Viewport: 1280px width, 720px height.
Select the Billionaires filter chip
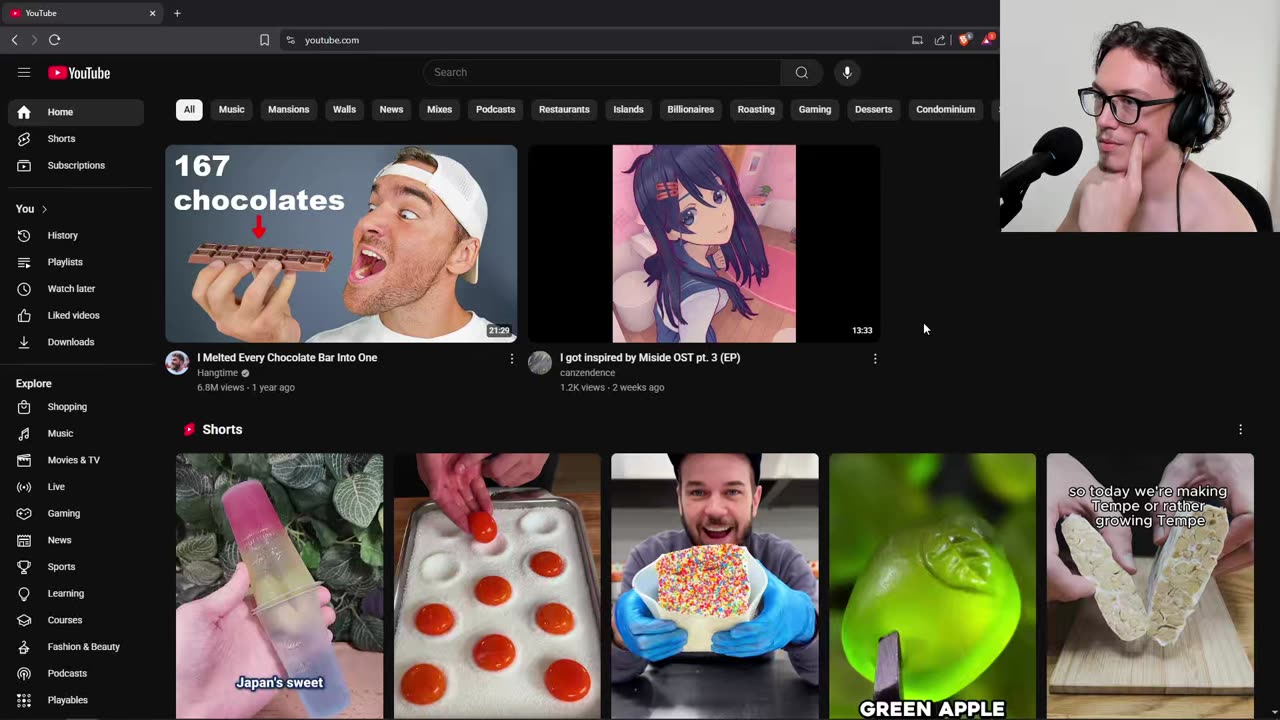690,109
